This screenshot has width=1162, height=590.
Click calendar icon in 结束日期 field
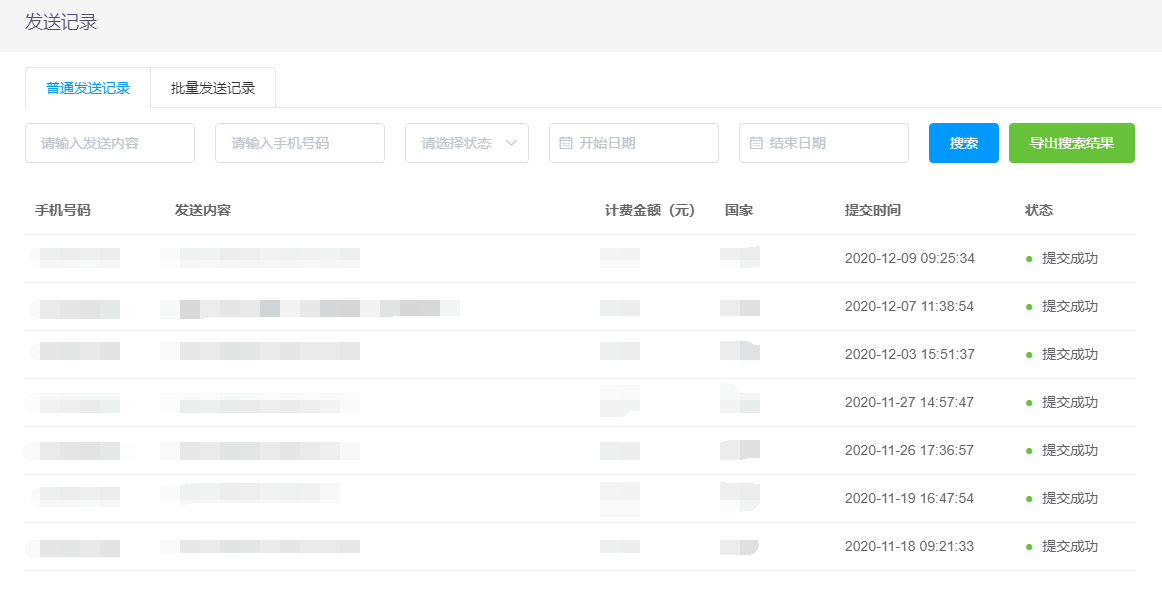[756, 143]
